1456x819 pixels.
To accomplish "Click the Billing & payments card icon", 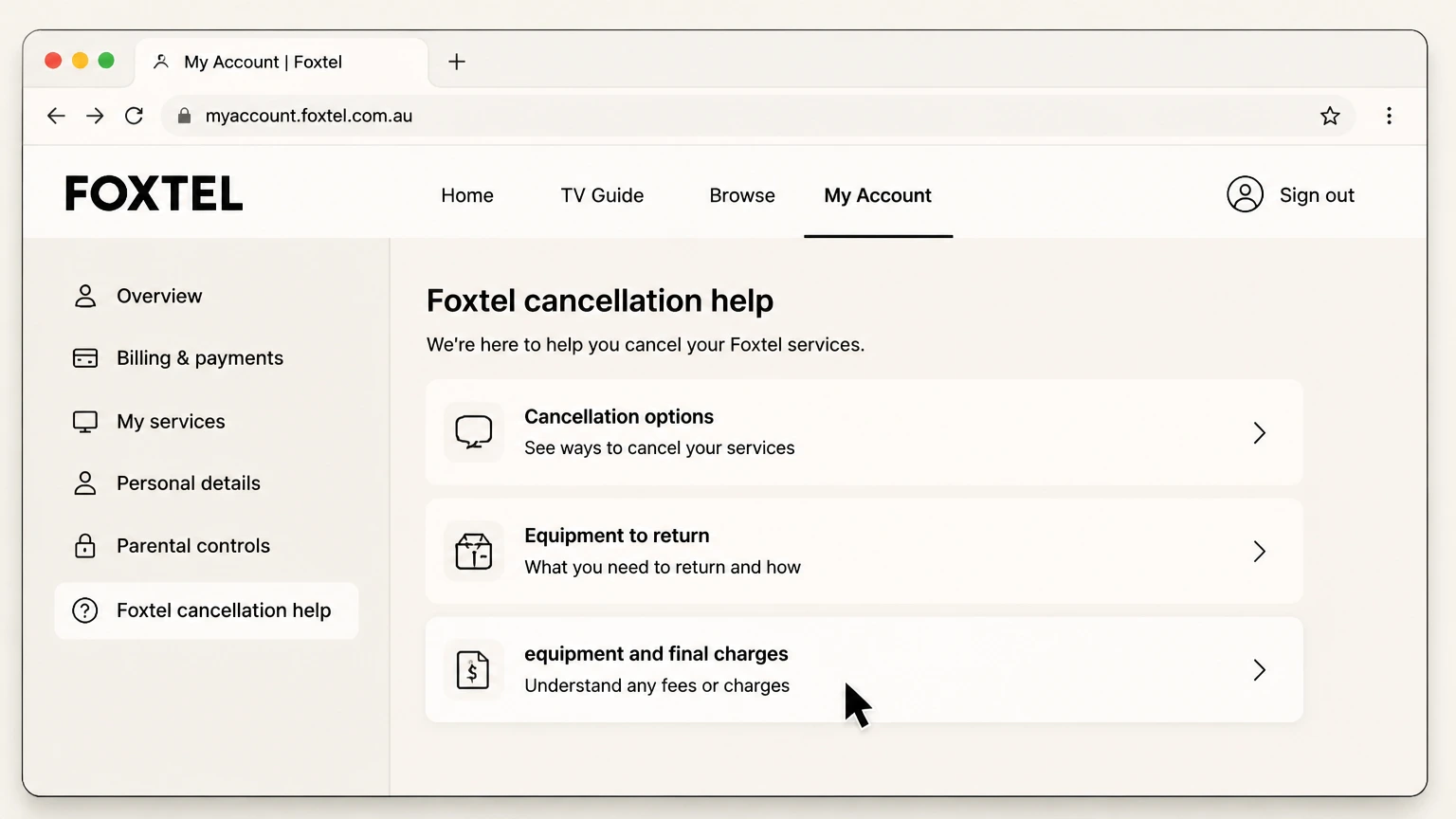I will point(85,358).
